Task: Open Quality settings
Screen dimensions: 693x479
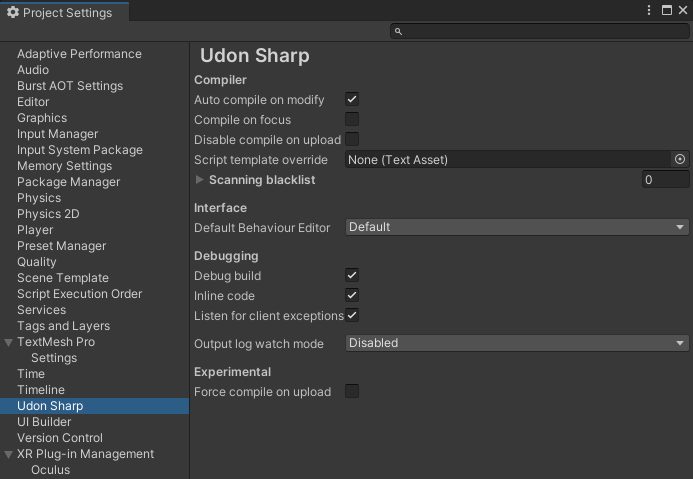Action: 36,262
